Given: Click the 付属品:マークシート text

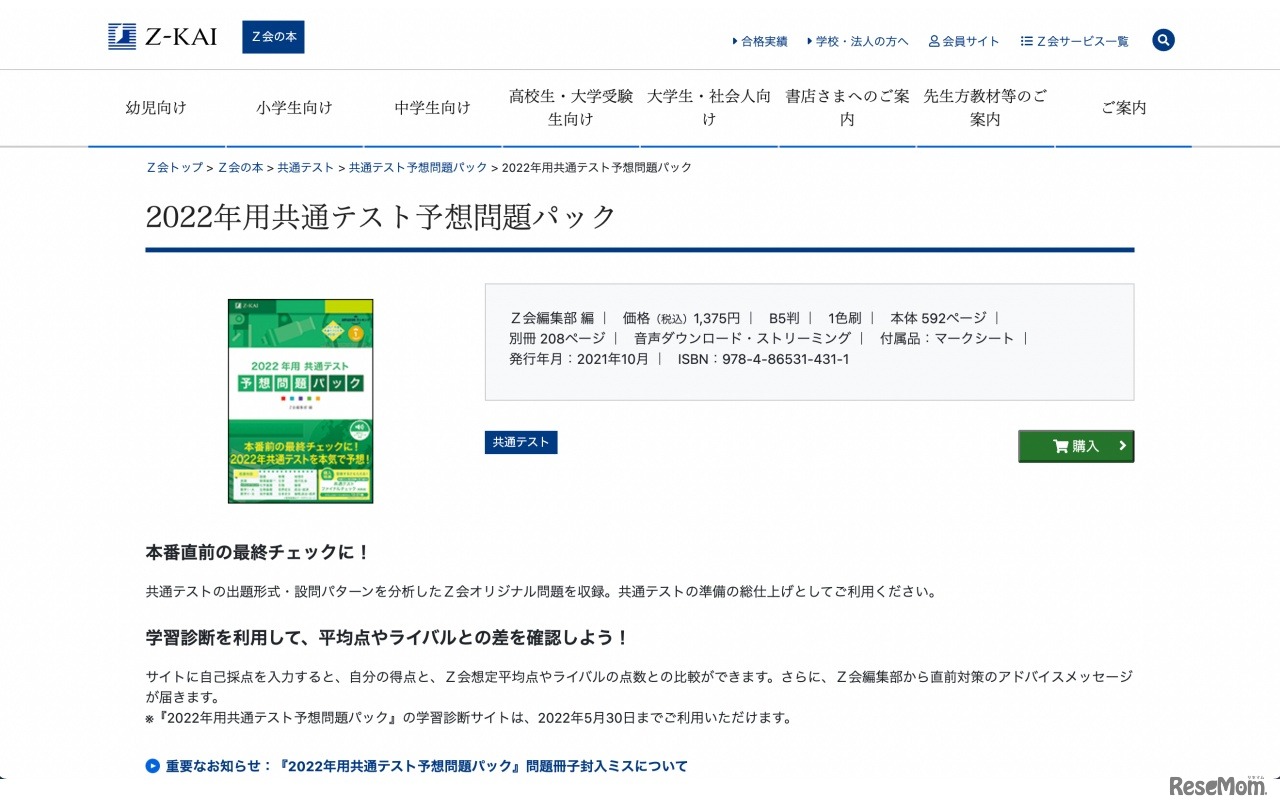Looking at the screenshot, I should 947,338.
